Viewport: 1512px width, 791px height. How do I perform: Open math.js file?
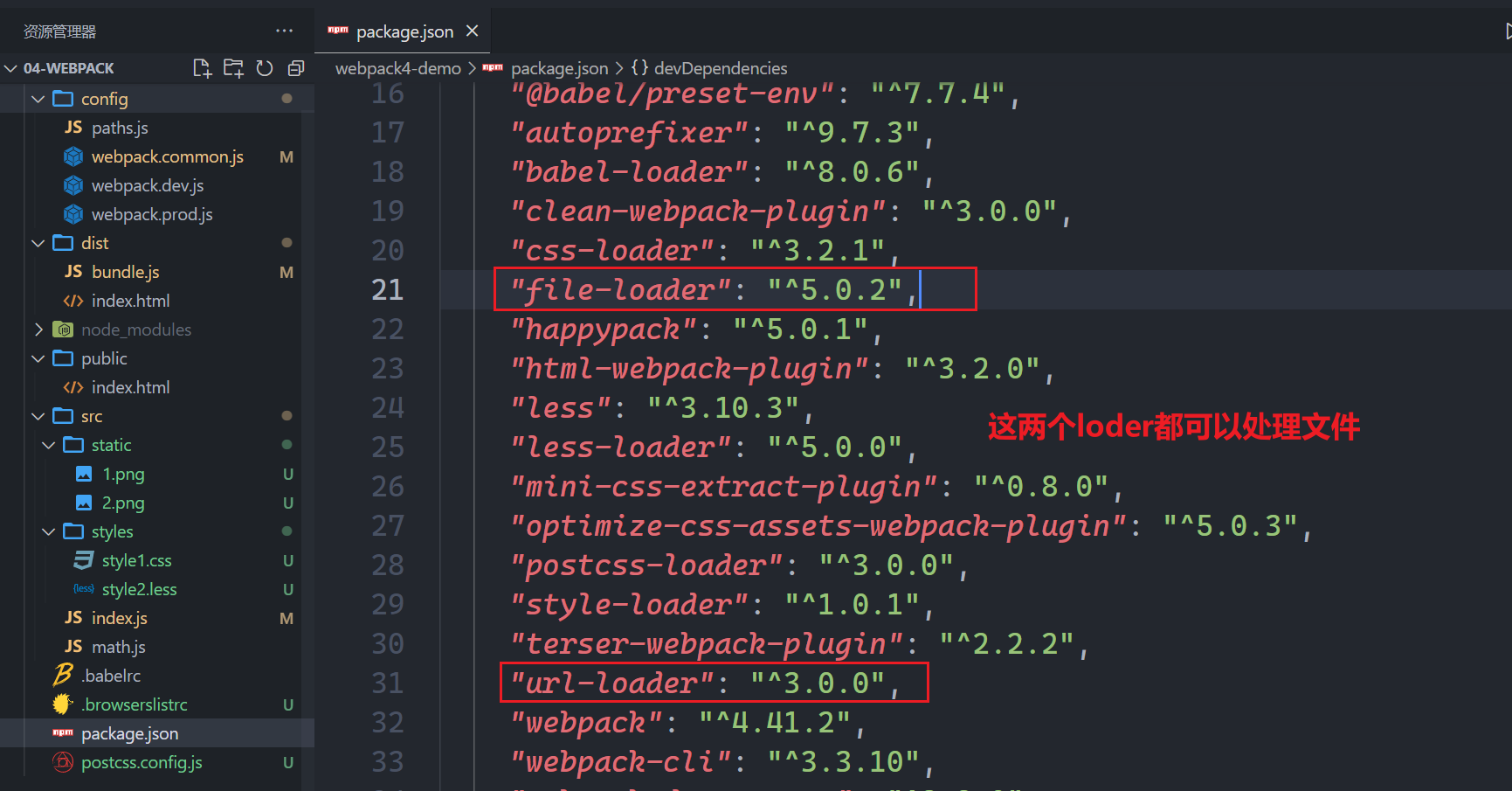pos(118,647)
